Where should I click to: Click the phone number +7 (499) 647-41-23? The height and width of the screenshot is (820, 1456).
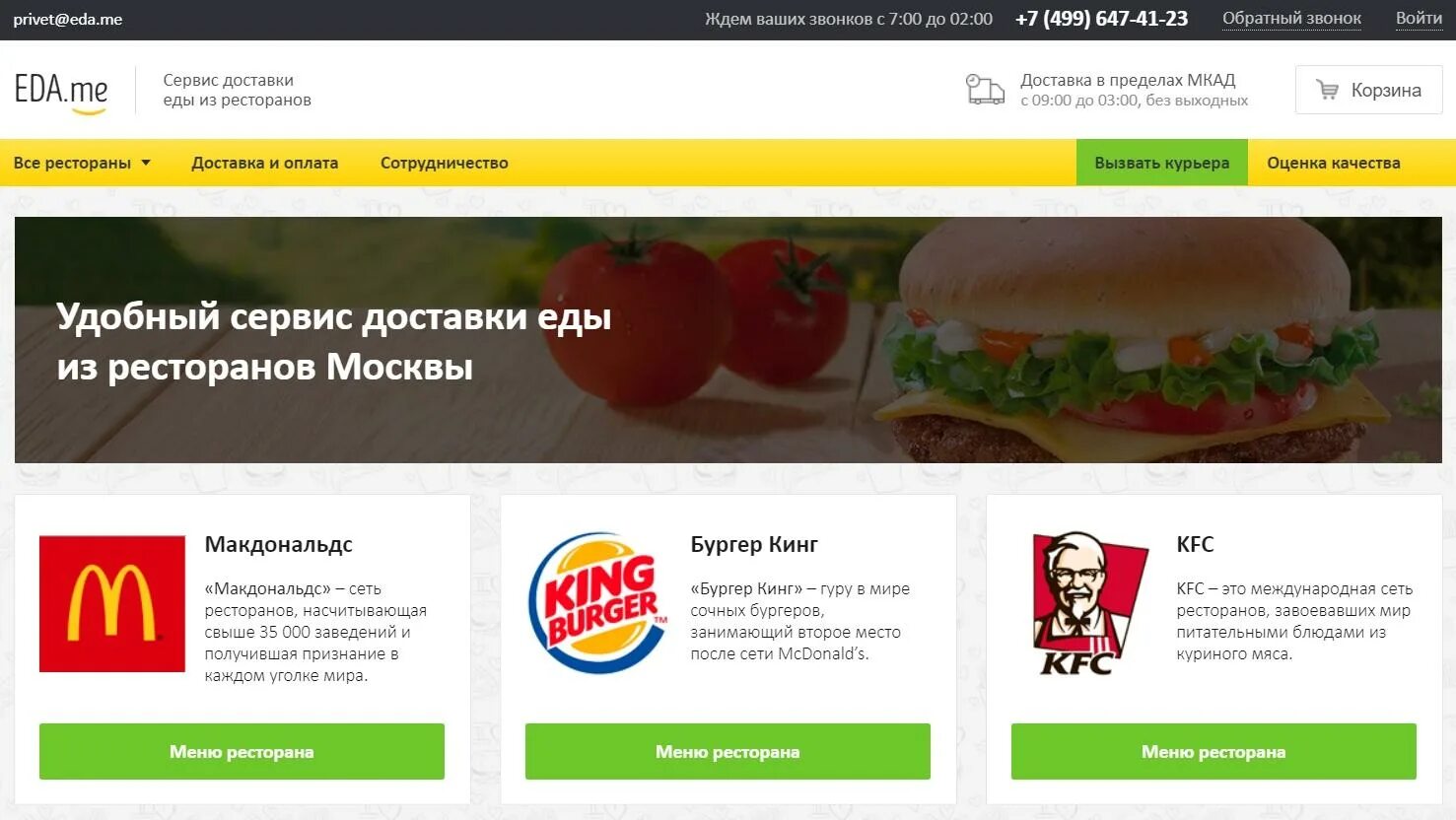click(1101, 19)
